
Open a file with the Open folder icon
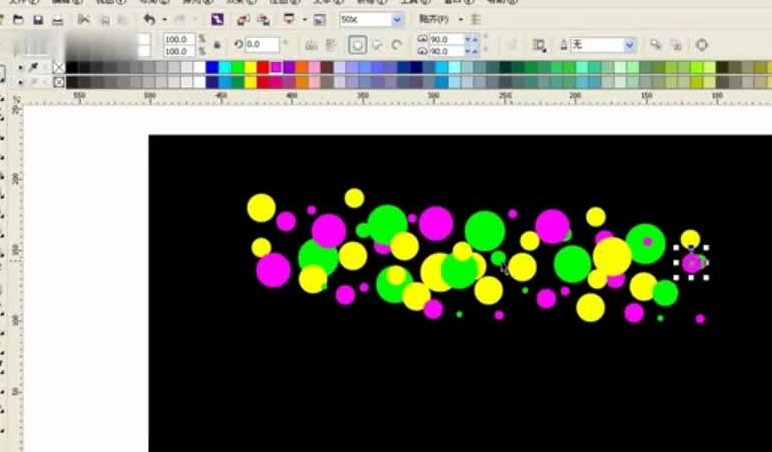point(18,20)
